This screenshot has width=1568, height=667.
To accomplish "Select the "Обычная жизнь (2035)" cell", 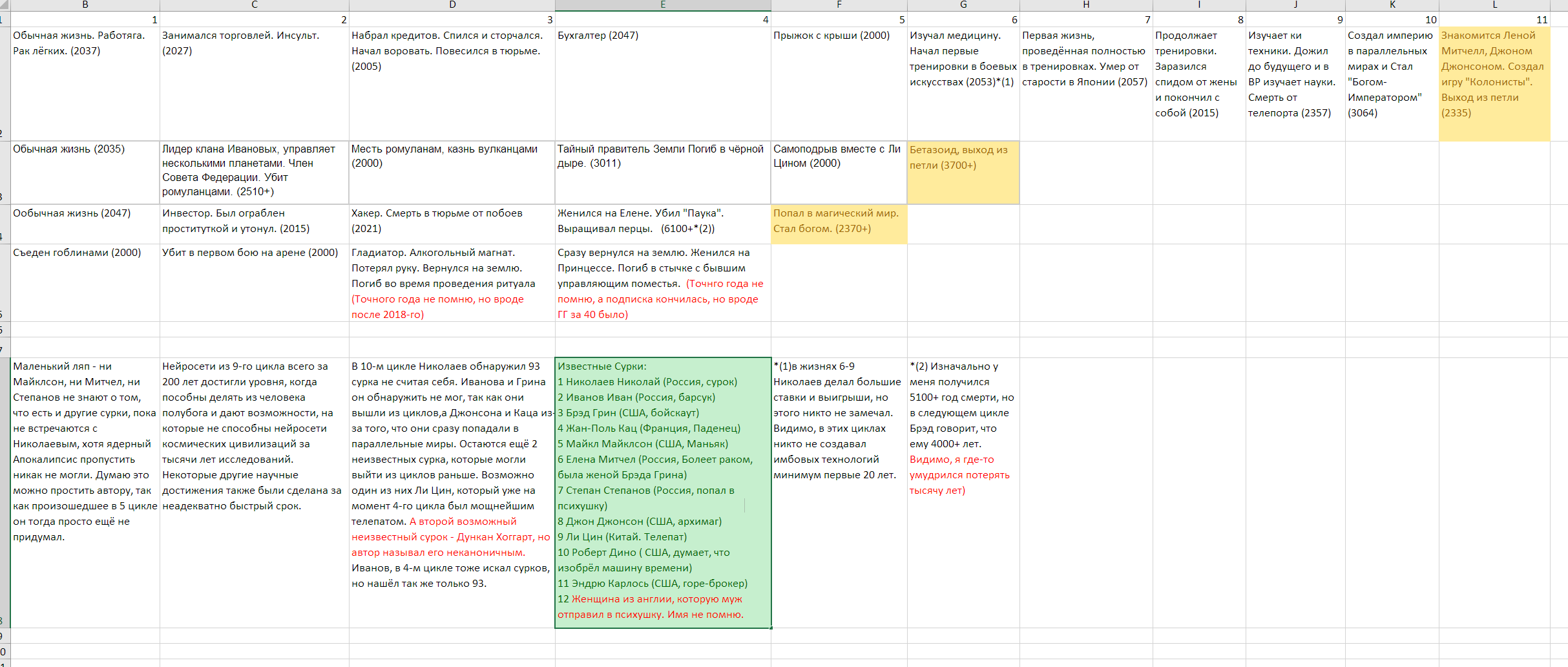I will [x=85, y=173].
